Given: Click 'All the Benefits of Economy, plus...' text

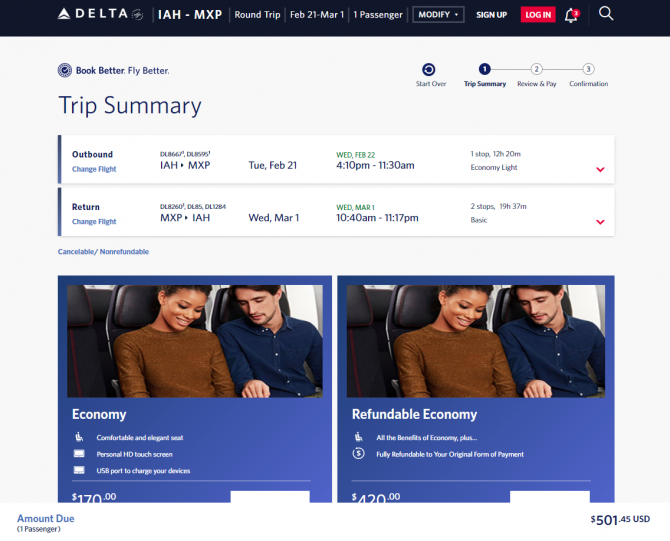Looking at the screenshot, I should pos(426,438).
